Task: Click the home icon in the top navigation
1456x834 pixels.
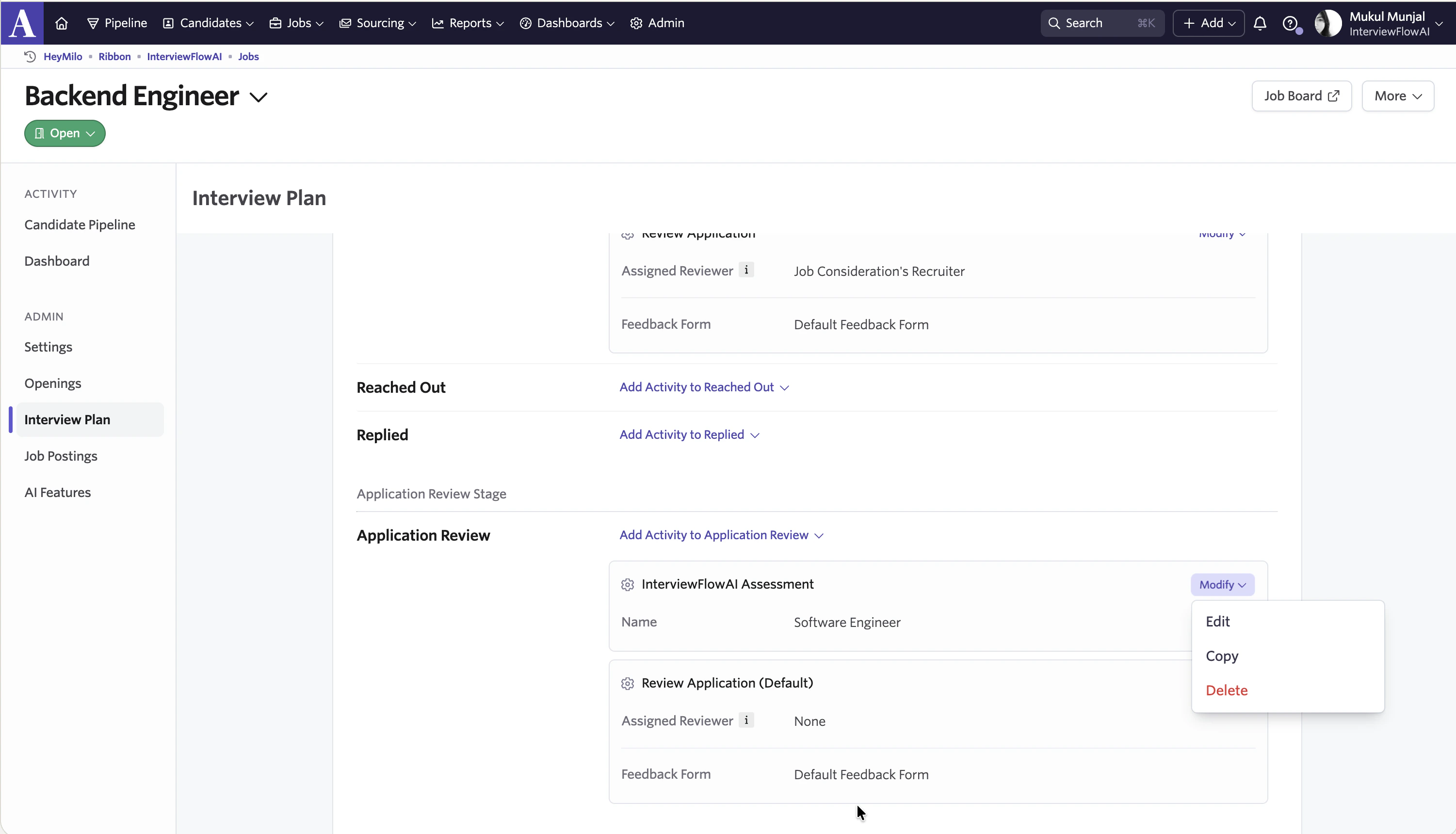Action: (x=61, y=23)
